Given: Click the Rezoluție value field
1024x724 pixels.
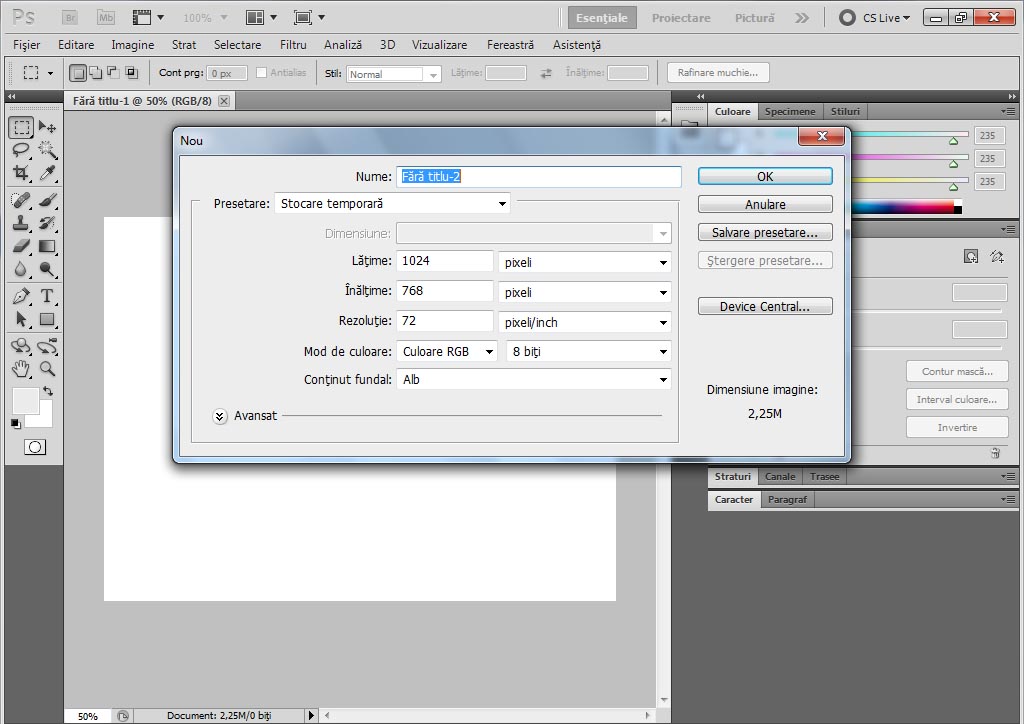Looking at the screenshot, I should (x=444, y=321).
